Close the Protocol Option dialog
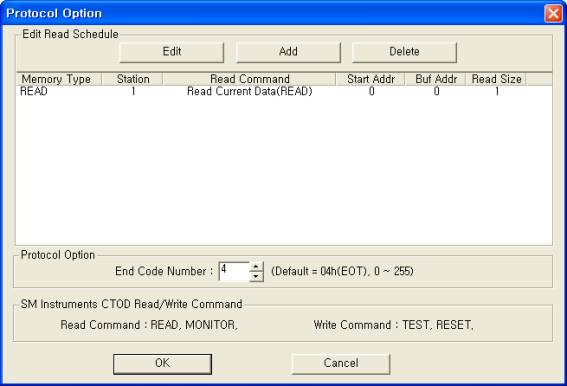Screen dimensions: 567x386 click(553, 14)
